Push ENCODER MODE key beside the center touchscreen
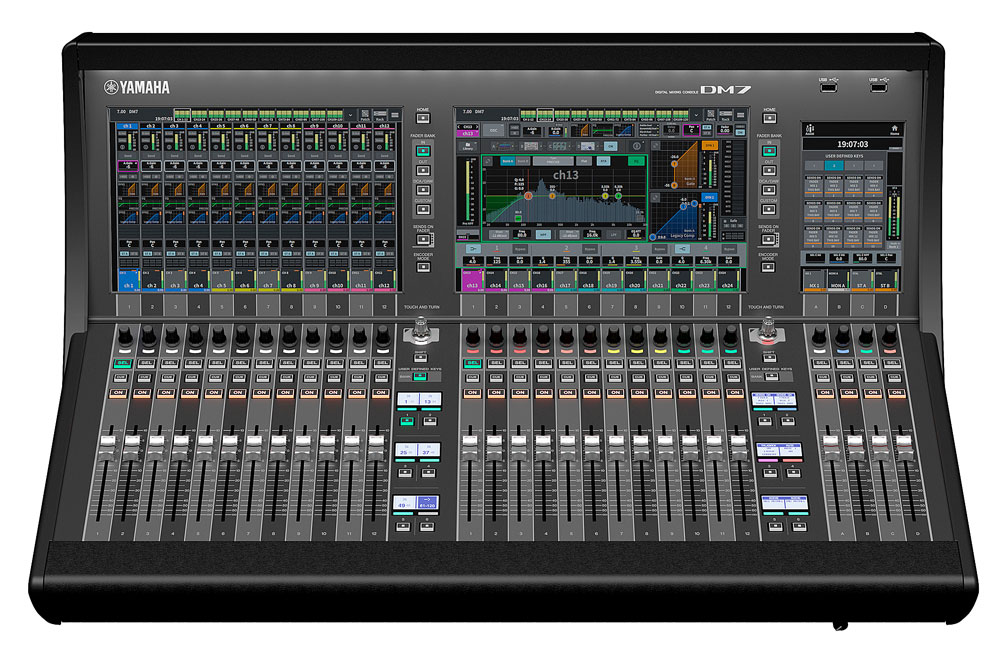The image size is (1000, 651). (x=768, y=267)
